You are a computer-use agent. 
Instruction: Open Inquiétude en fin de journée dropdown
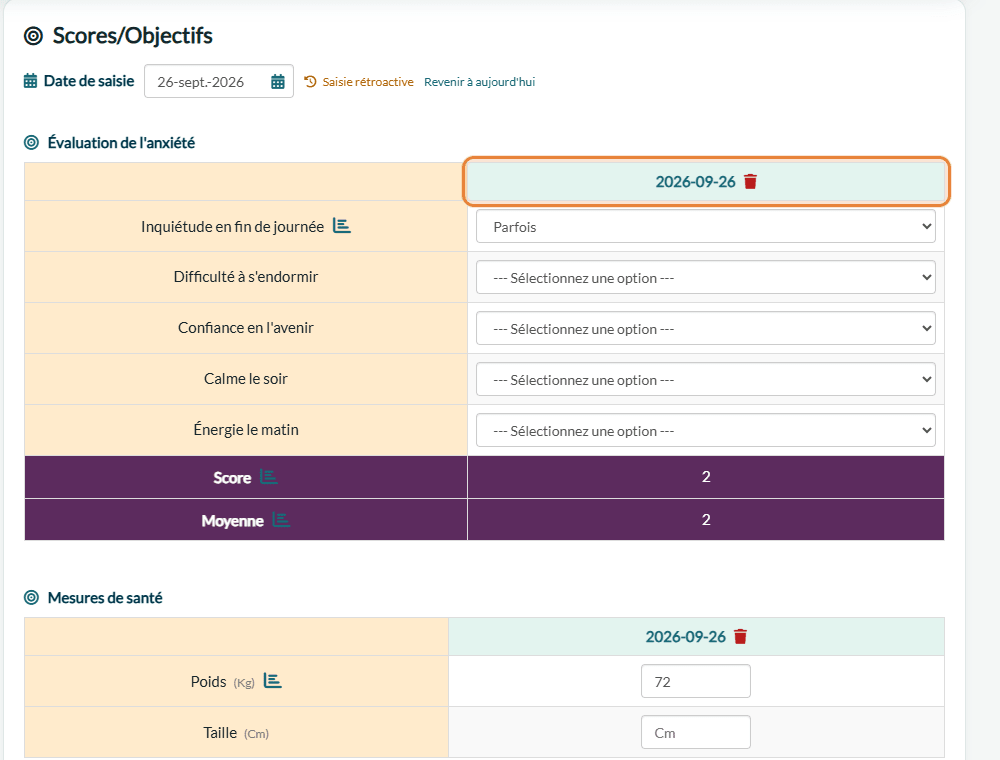click(x=705, y=226)
